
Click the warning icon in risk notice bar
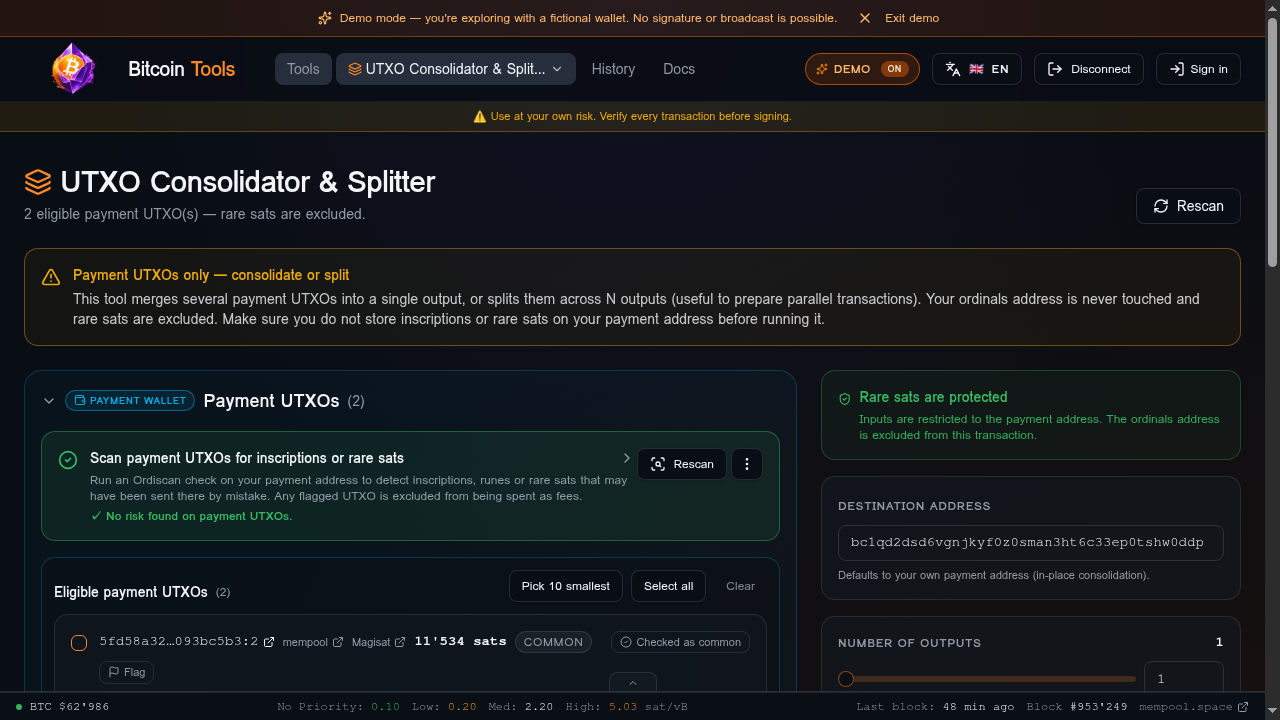[479, 117]
